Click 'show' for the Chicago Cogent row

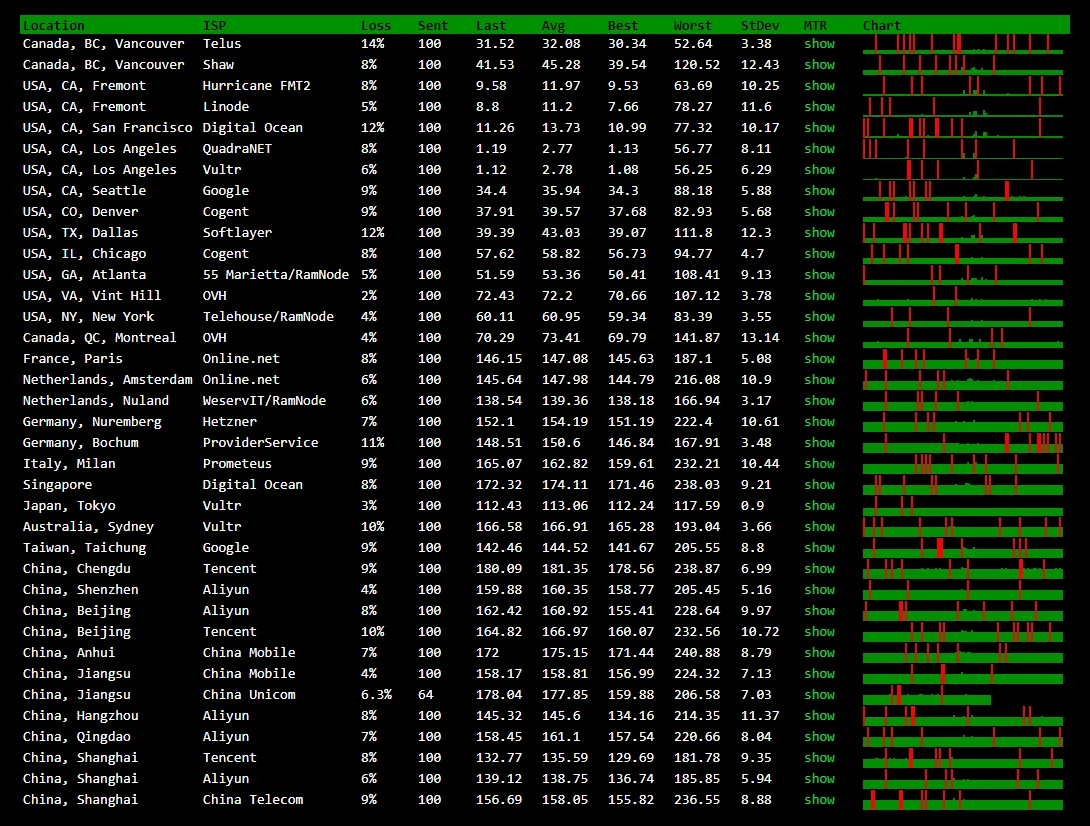(819, 254)
